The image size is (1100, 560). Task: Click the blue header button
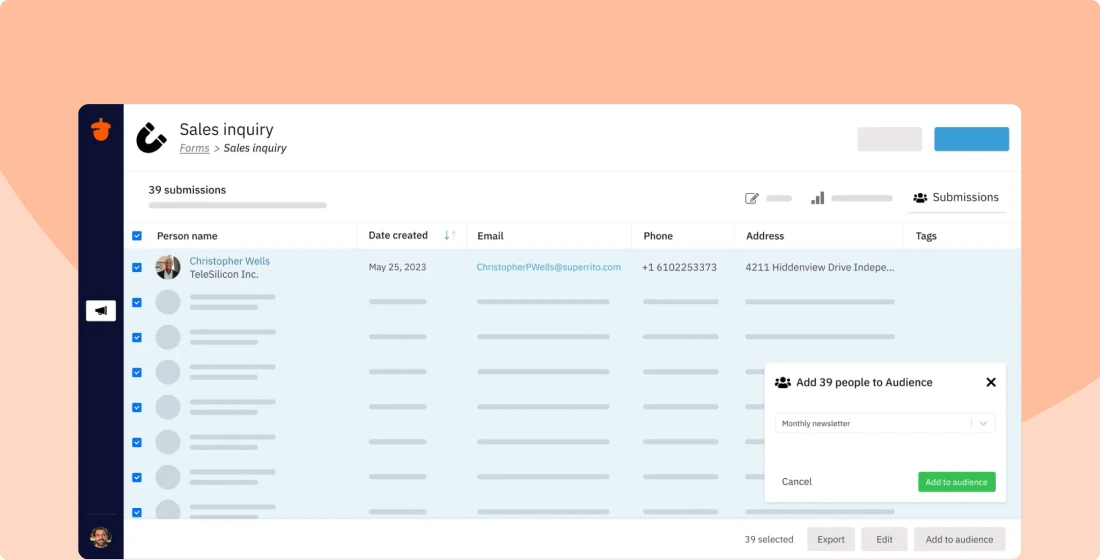[971, 139]
